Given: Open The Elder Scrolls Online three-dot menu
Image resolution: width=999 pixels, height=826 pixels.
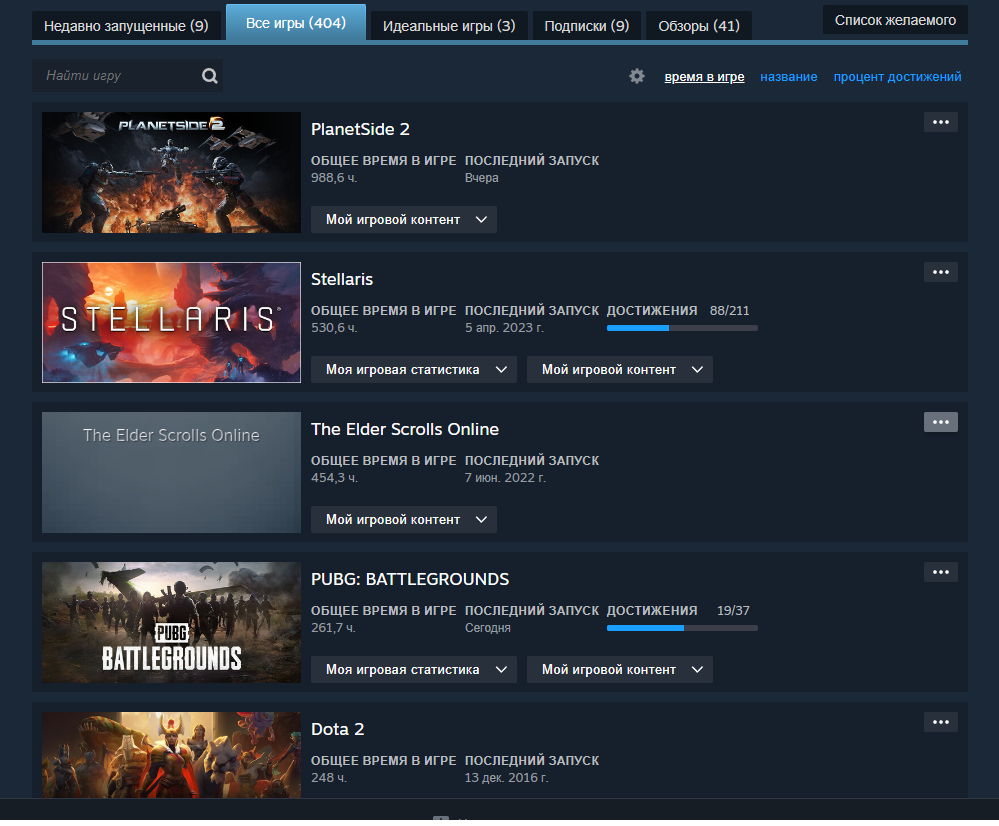Looking at the screenshot, I should (940, 422).
